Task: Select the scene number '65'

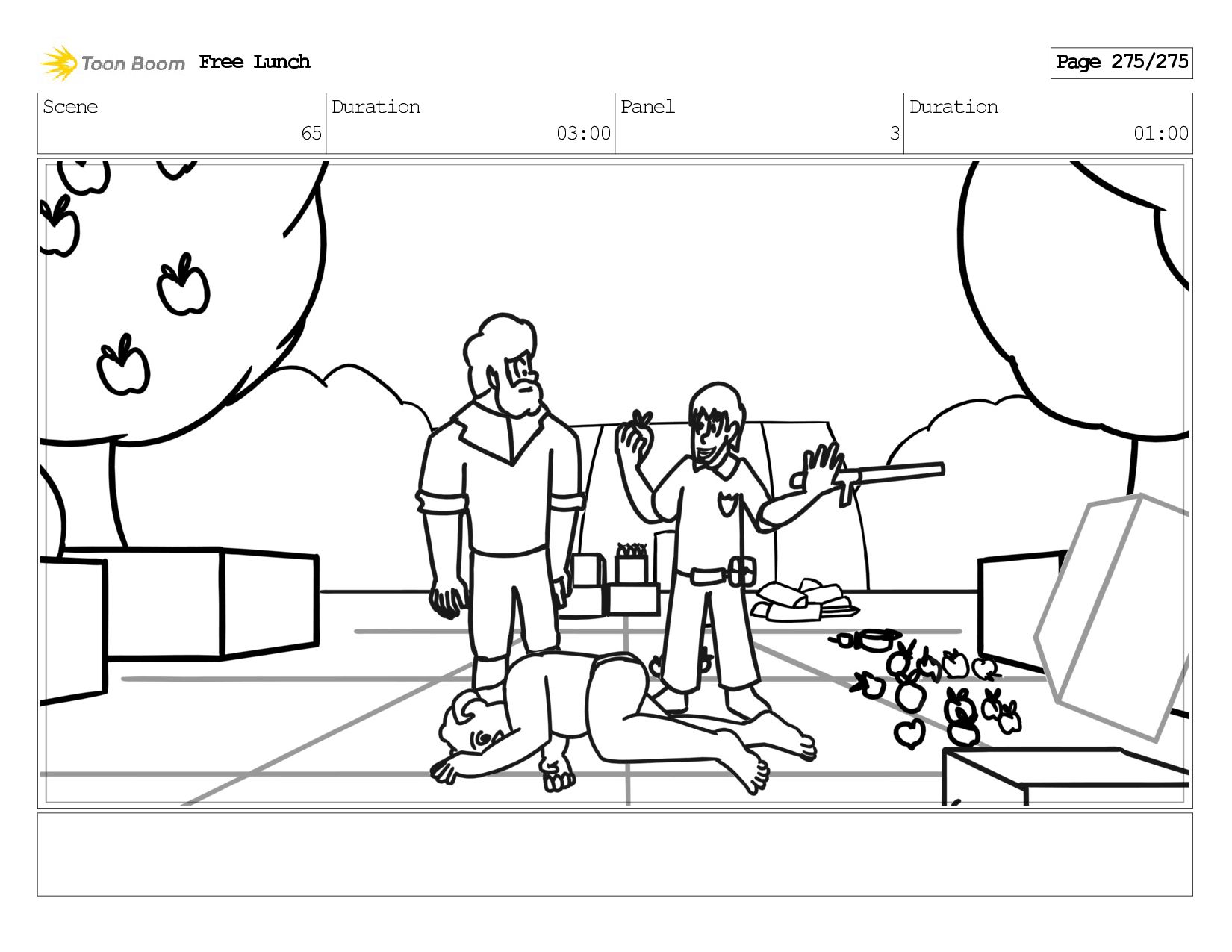Action: (311, 134)
